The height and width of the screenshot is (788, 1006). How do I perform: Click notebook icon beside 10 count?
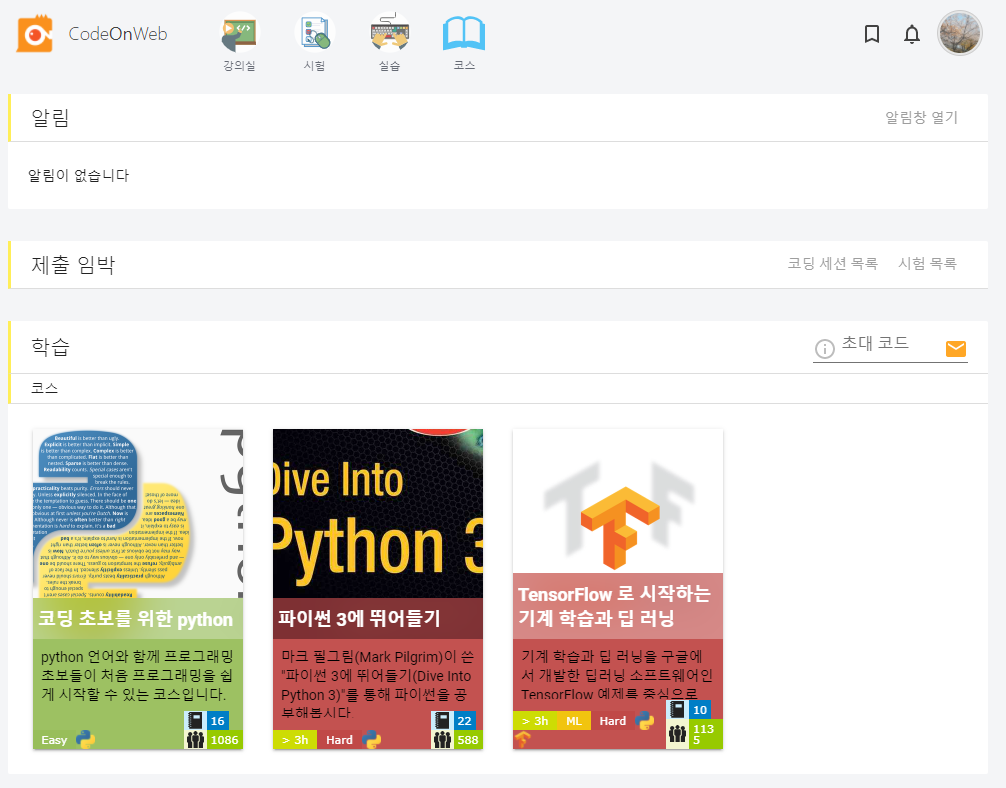click(678, 710)
